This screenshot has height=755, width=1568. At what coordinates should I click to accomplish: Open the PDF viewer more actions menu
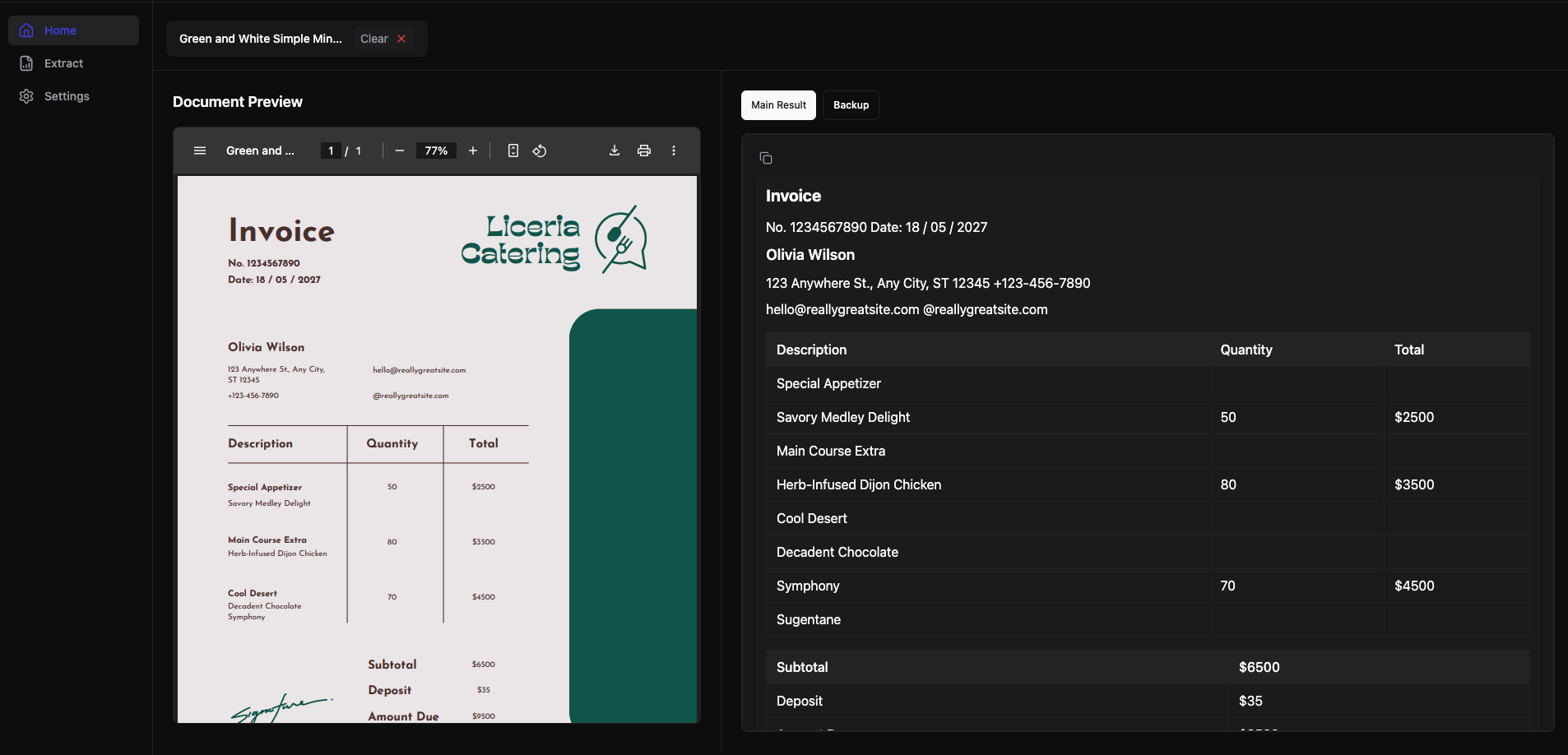tap(674, 151)
